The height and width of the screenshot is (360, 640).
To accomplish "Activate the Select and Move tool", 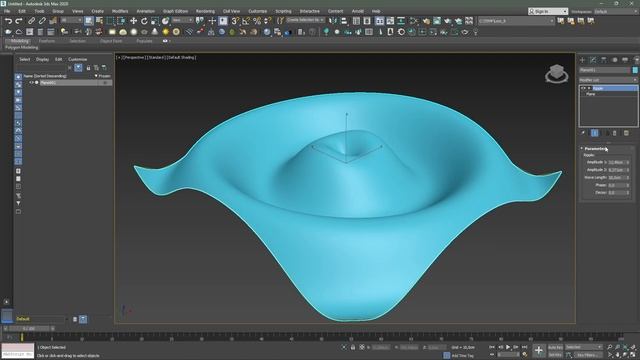I will click(x=133, y=21).
